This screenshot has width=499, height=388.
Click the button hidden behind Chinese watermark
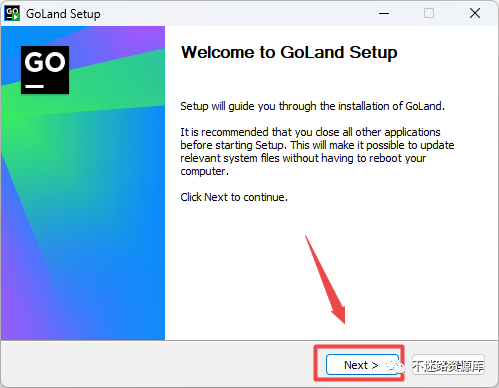coord(448,365)
